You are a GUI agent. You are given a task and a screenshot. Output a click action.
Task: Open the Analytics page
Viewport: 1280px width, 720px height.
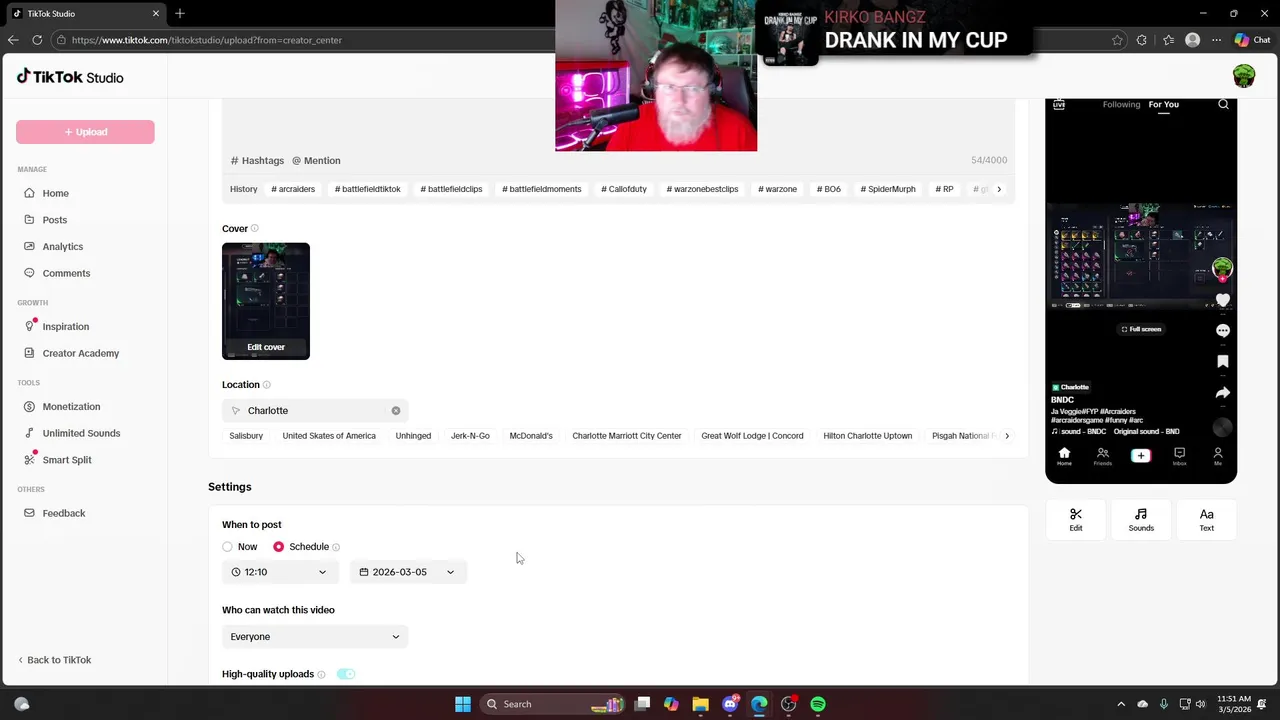pos(62,246)
